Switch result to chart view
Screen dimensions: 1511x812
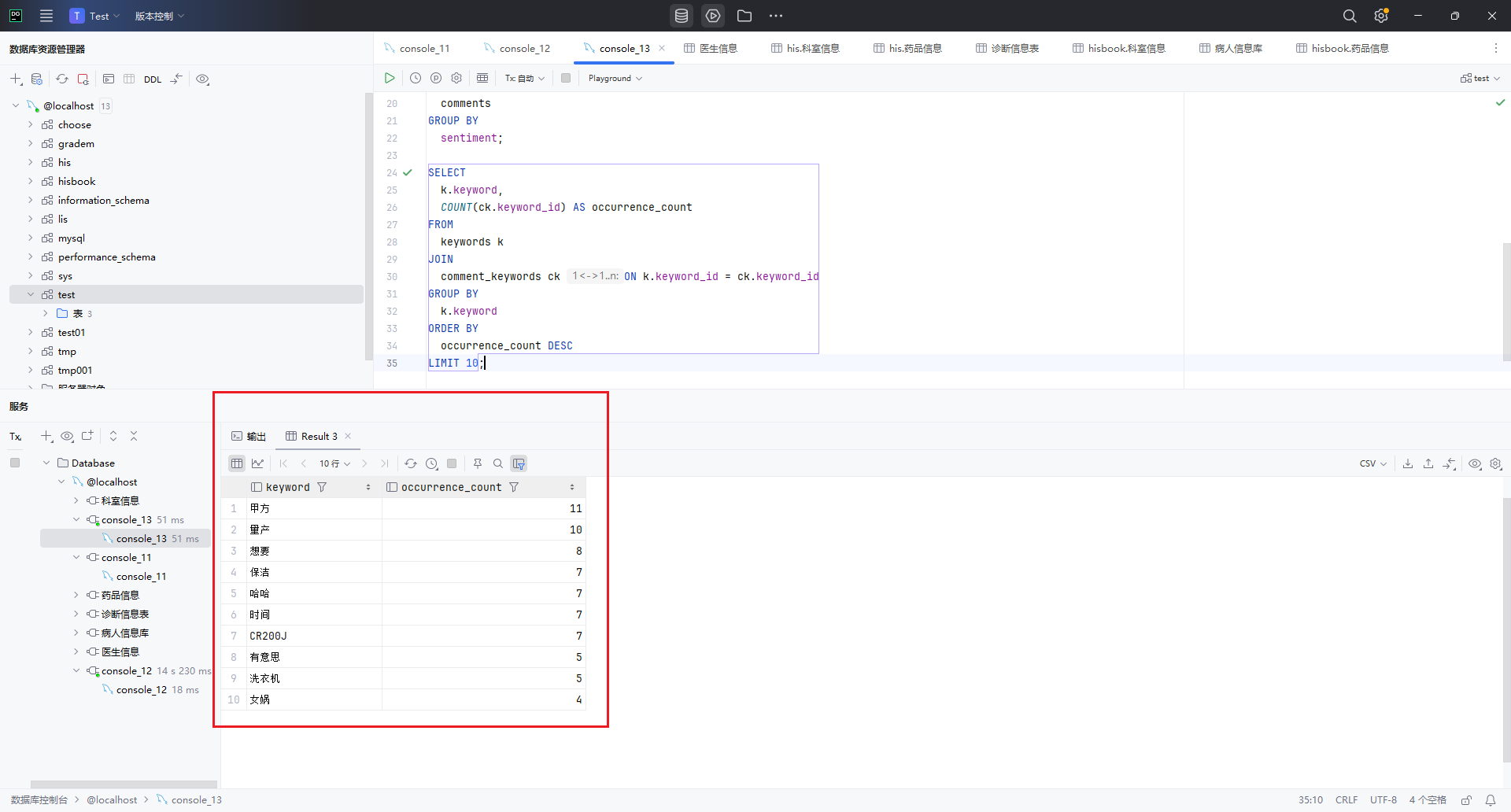[257, 463]
